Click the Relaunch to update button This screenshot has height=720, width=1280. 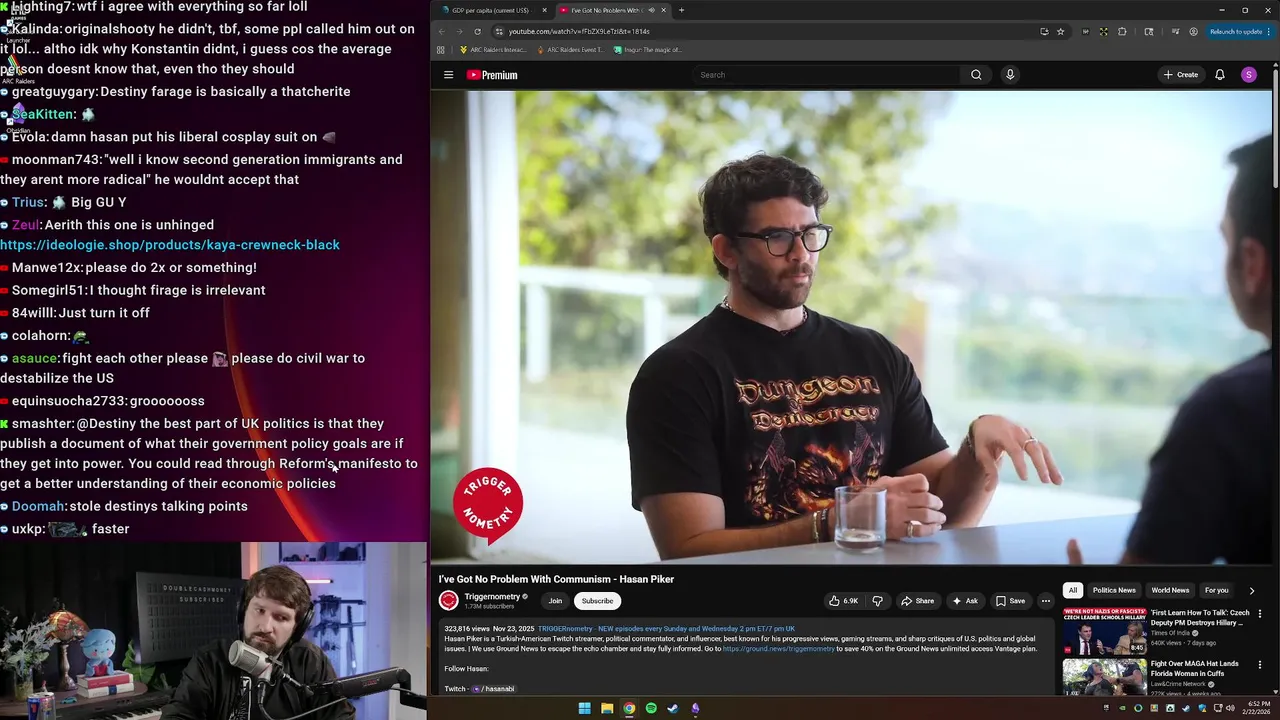(x=1236, y=31)
